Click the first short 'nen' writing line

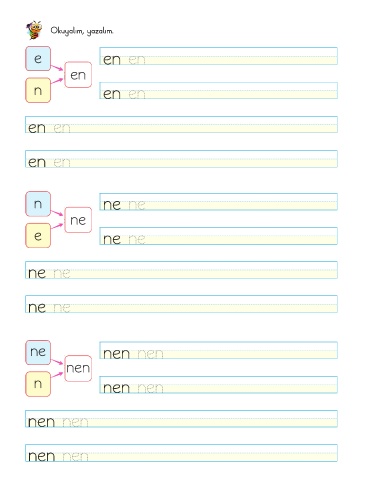coord(218,350)
